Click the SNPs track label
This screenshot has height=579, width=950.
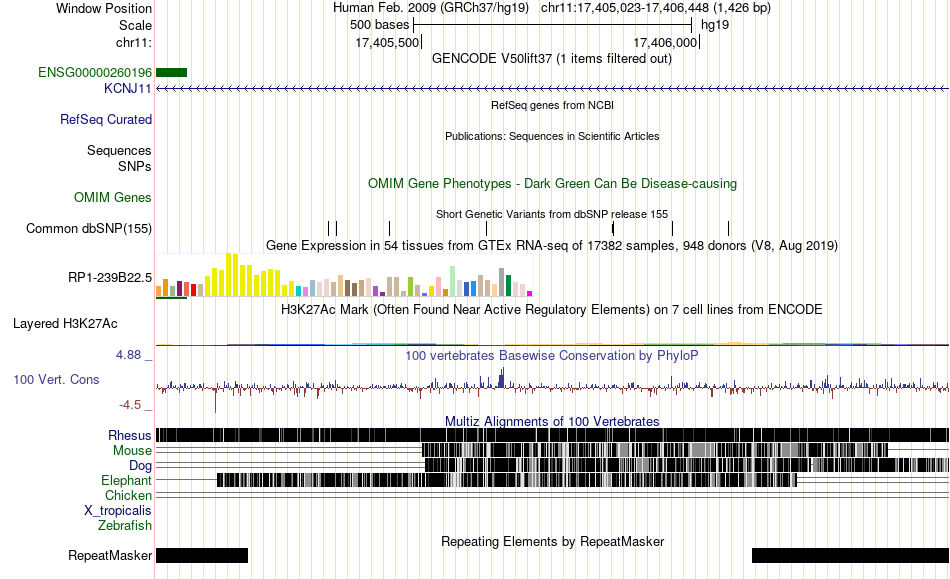tap(135, 166)
